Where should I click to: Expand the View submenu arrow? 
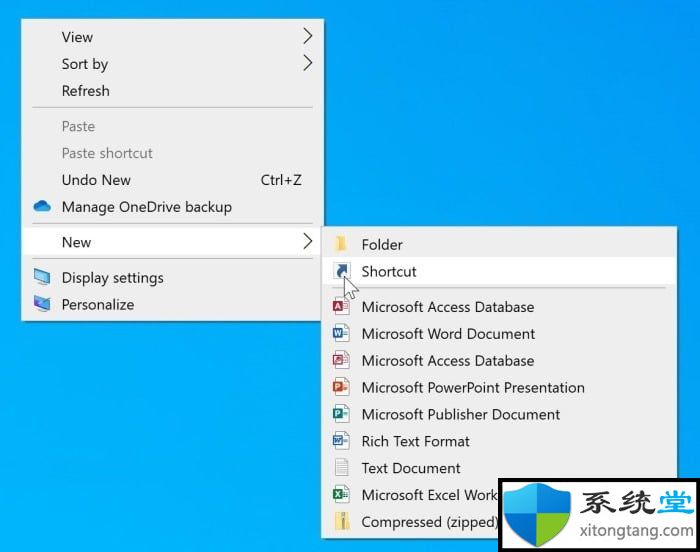(x=308, y=36)
